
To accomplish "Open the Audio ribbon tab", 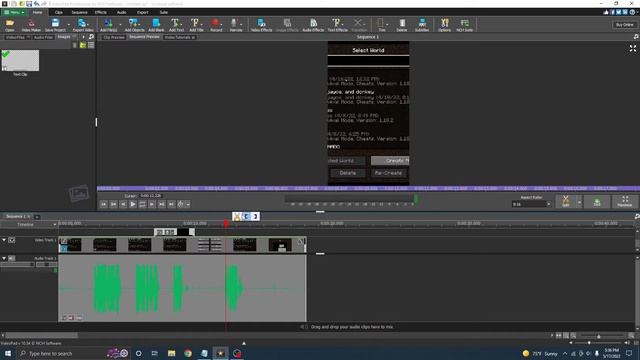I will [121, 12].
